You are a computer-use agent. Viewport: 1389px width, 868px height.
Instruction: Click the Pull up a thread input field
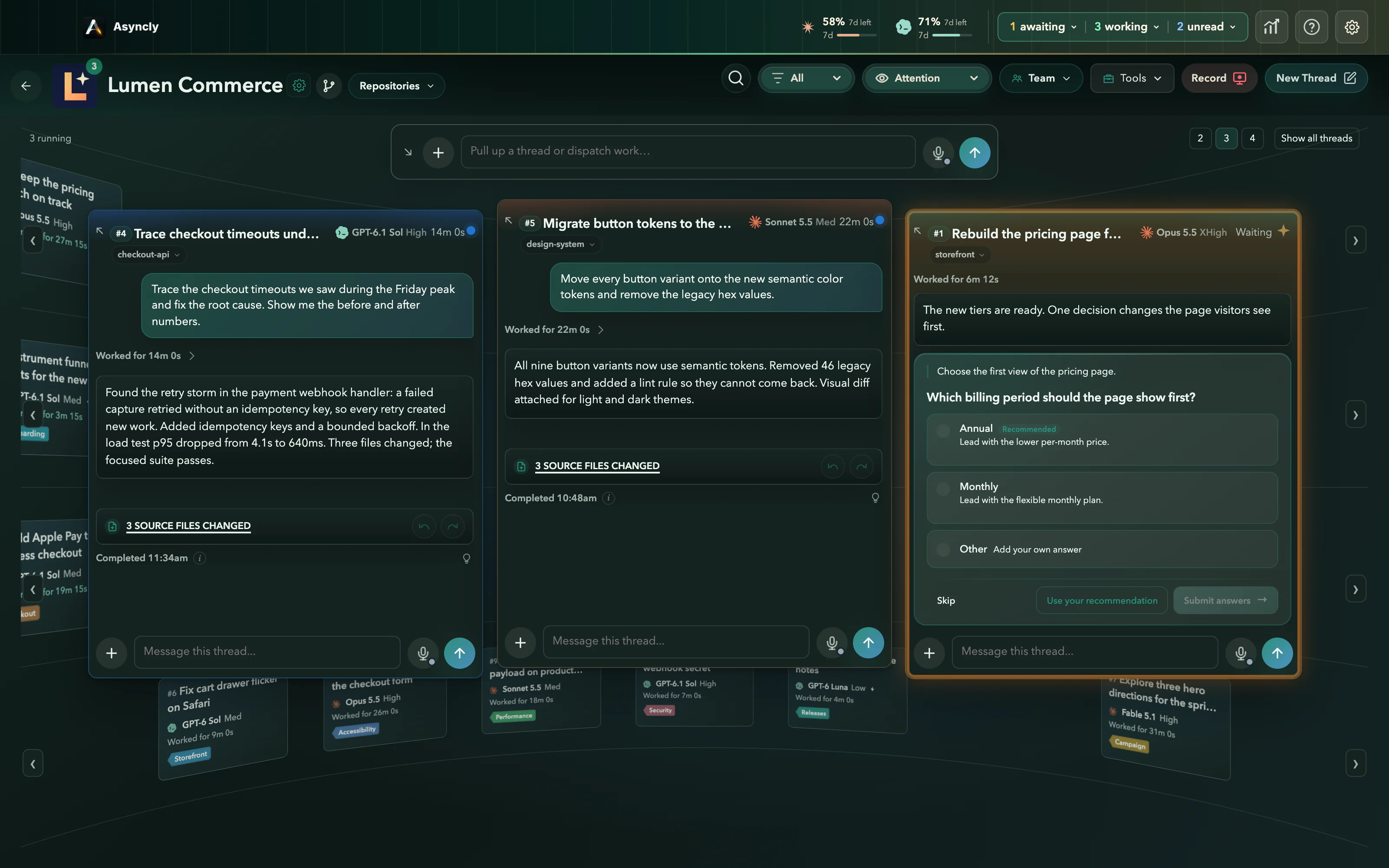[x=688, y=151]
